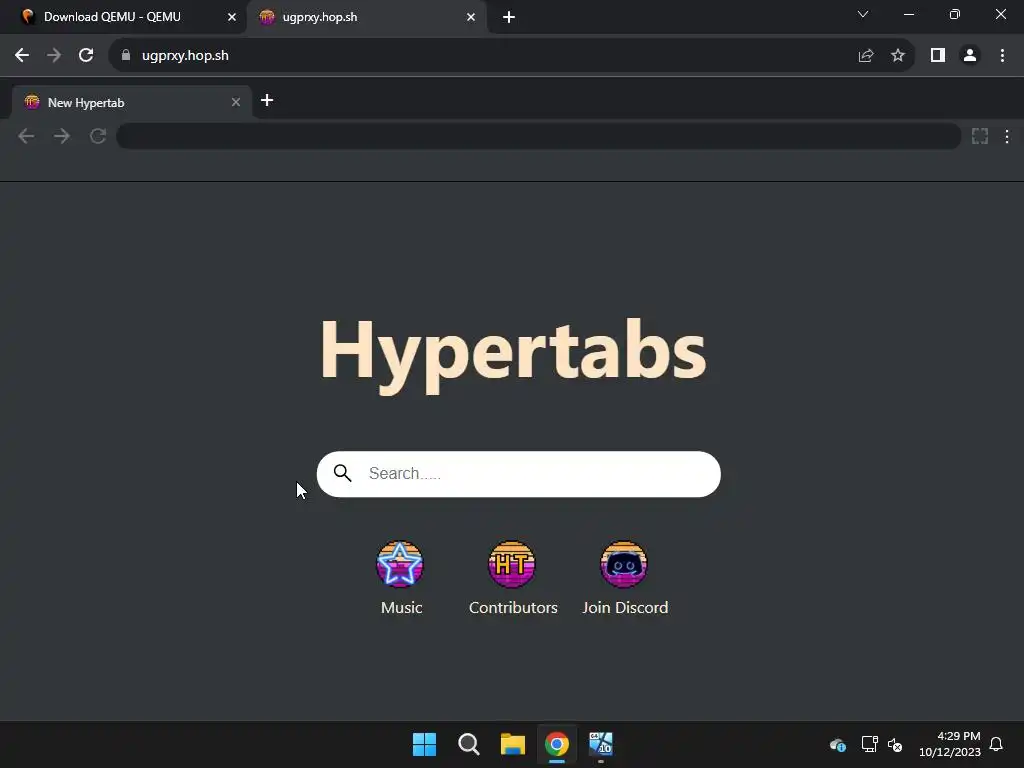The image size is (1024, 768).
Task: Share this page icon in Chrome
Action: pyautogui.click(x=866, y=56)
